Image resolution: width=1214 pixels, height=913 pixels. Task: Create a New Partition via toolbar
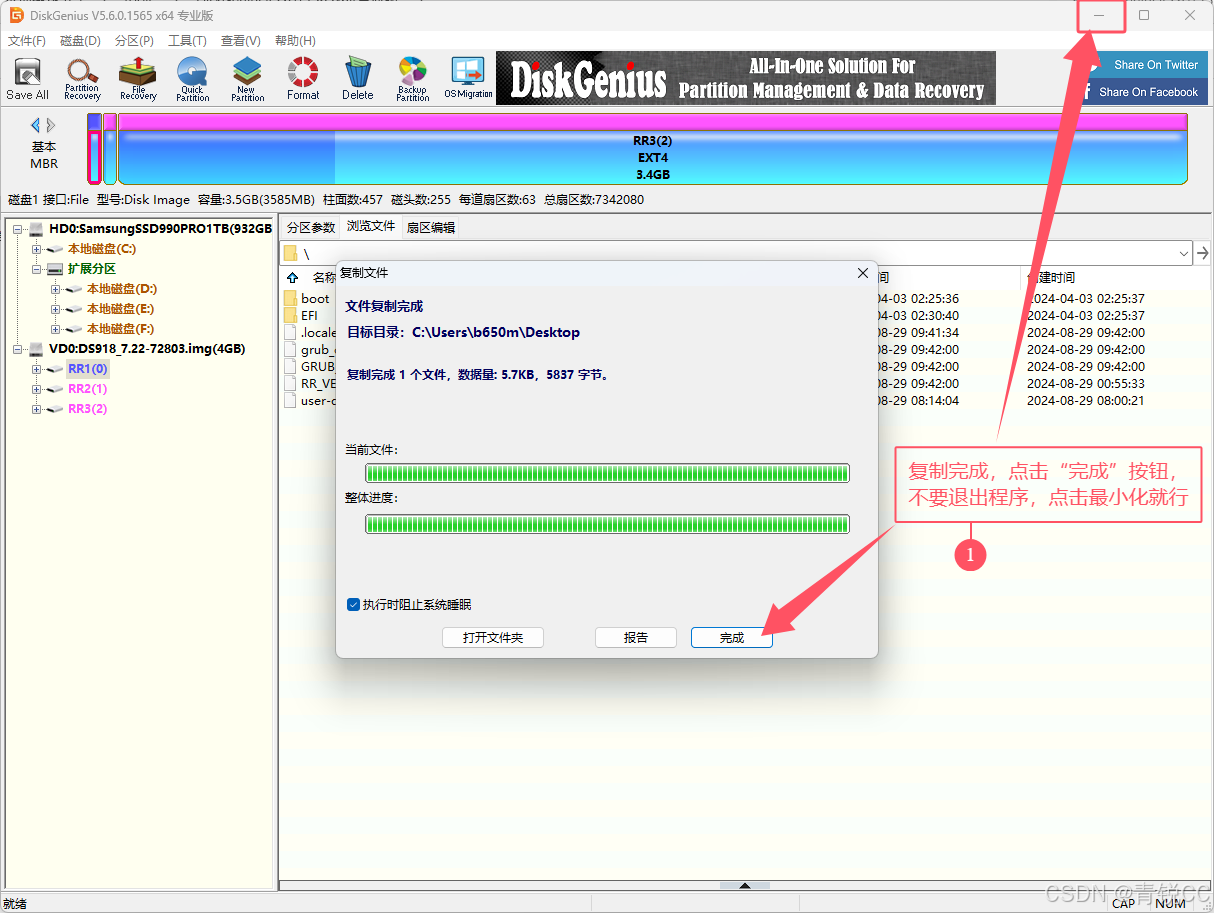click(247, 79)
